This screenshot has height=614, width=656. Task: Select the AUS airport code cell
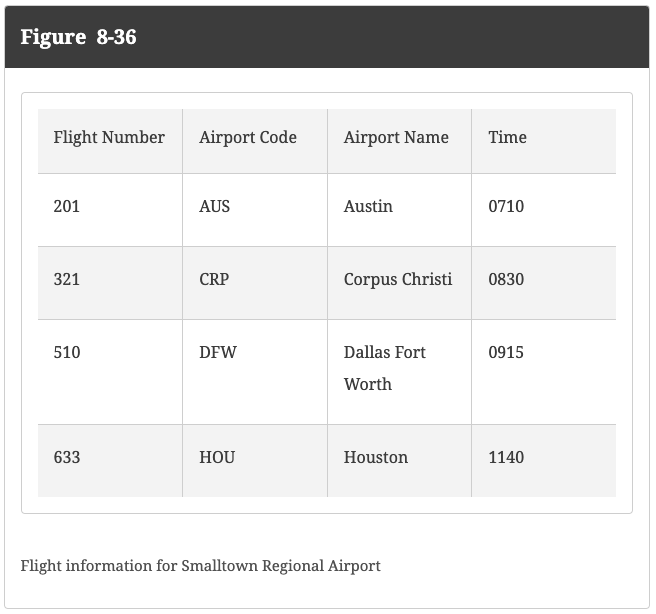214,207
